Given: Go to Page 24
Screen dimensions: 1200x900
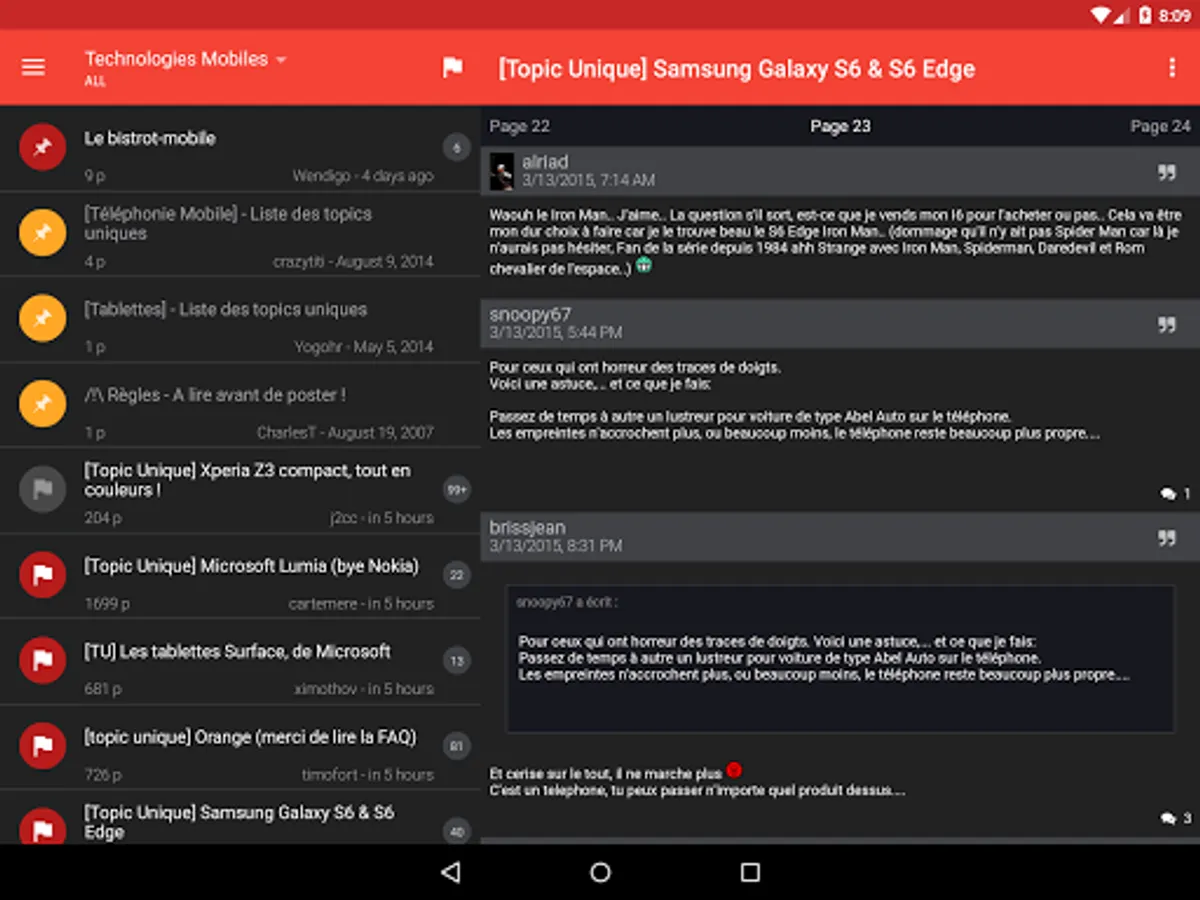Looking at the screenshot, I should [1161, 126].
